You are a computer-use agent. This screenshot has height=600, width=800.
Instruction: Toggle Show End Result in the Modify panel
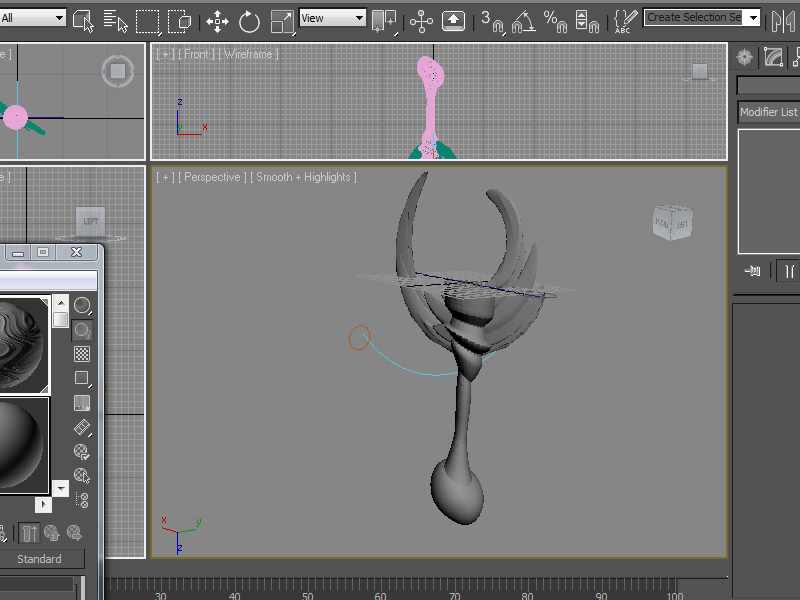coord(789,271)
